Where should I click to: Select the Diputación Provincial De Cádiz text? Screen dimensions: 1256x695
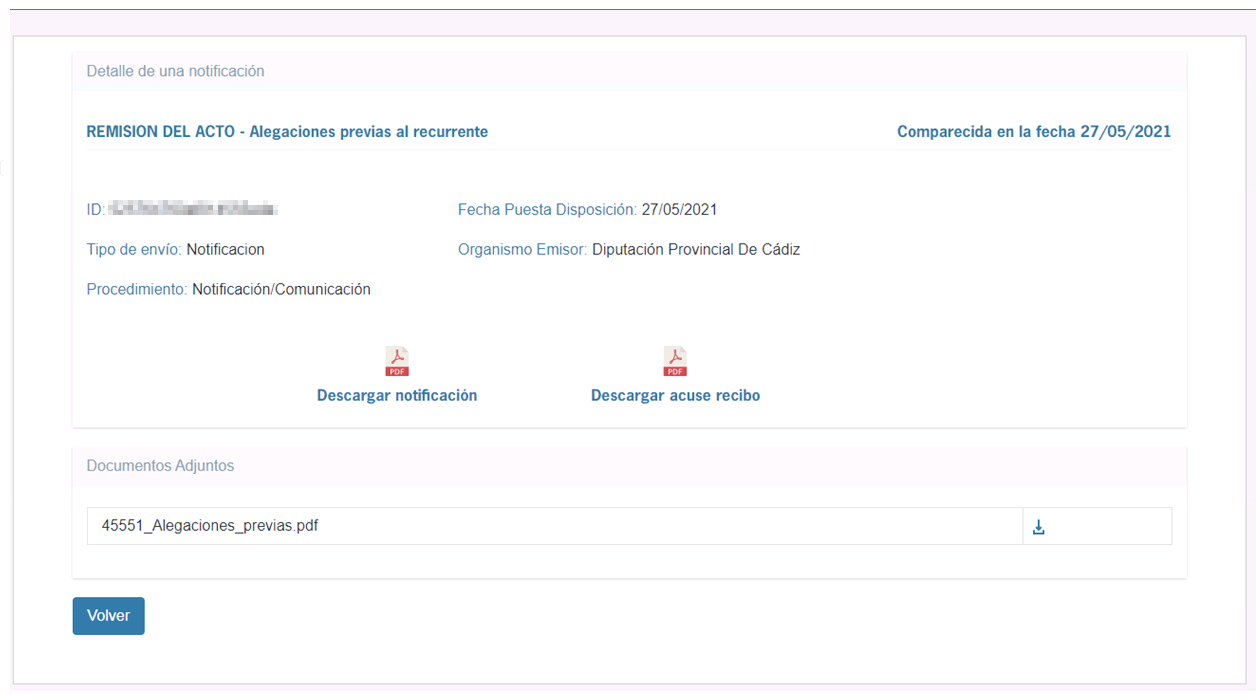click(x=695, y=250)
